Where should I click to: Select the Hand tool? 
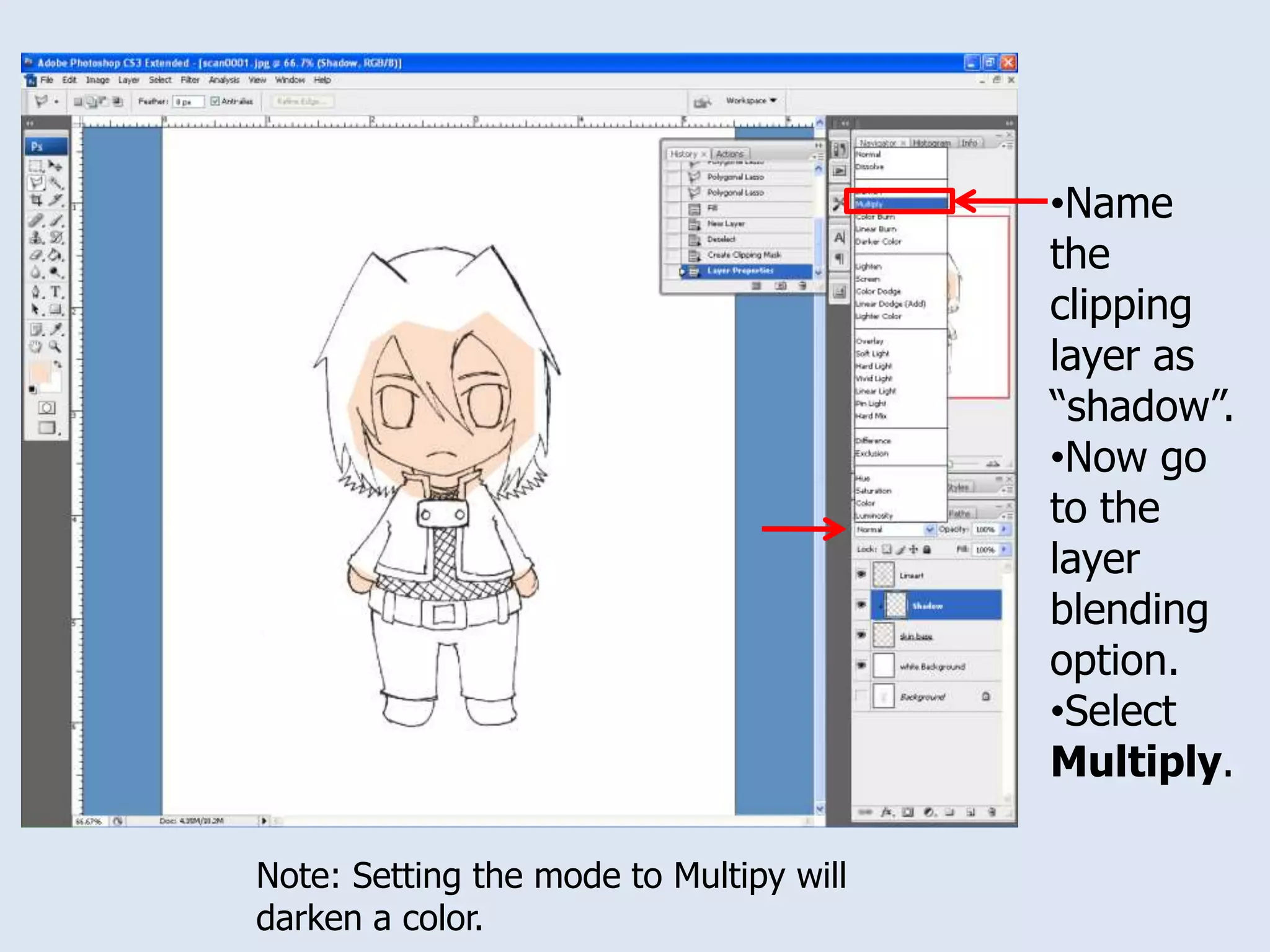(36, 346)
